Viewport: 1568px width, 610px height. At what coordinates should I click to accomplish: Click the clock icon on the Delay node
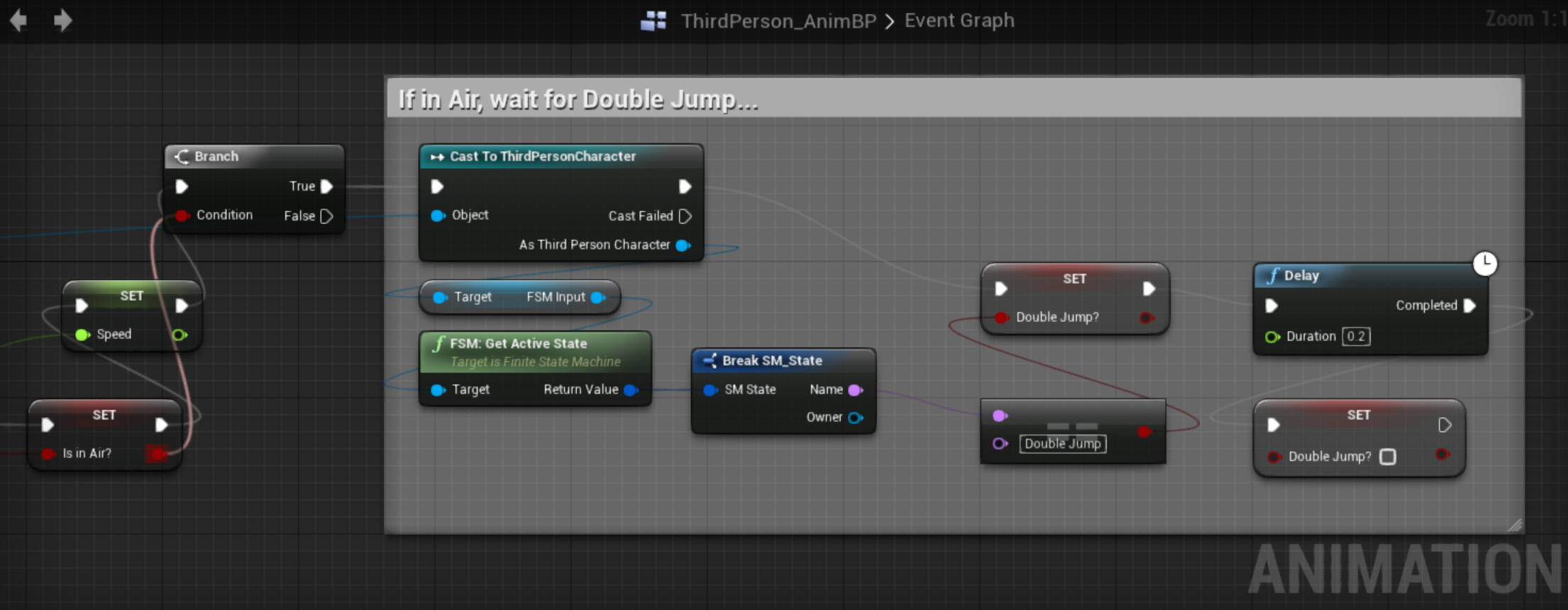[x=1484, y=264]
